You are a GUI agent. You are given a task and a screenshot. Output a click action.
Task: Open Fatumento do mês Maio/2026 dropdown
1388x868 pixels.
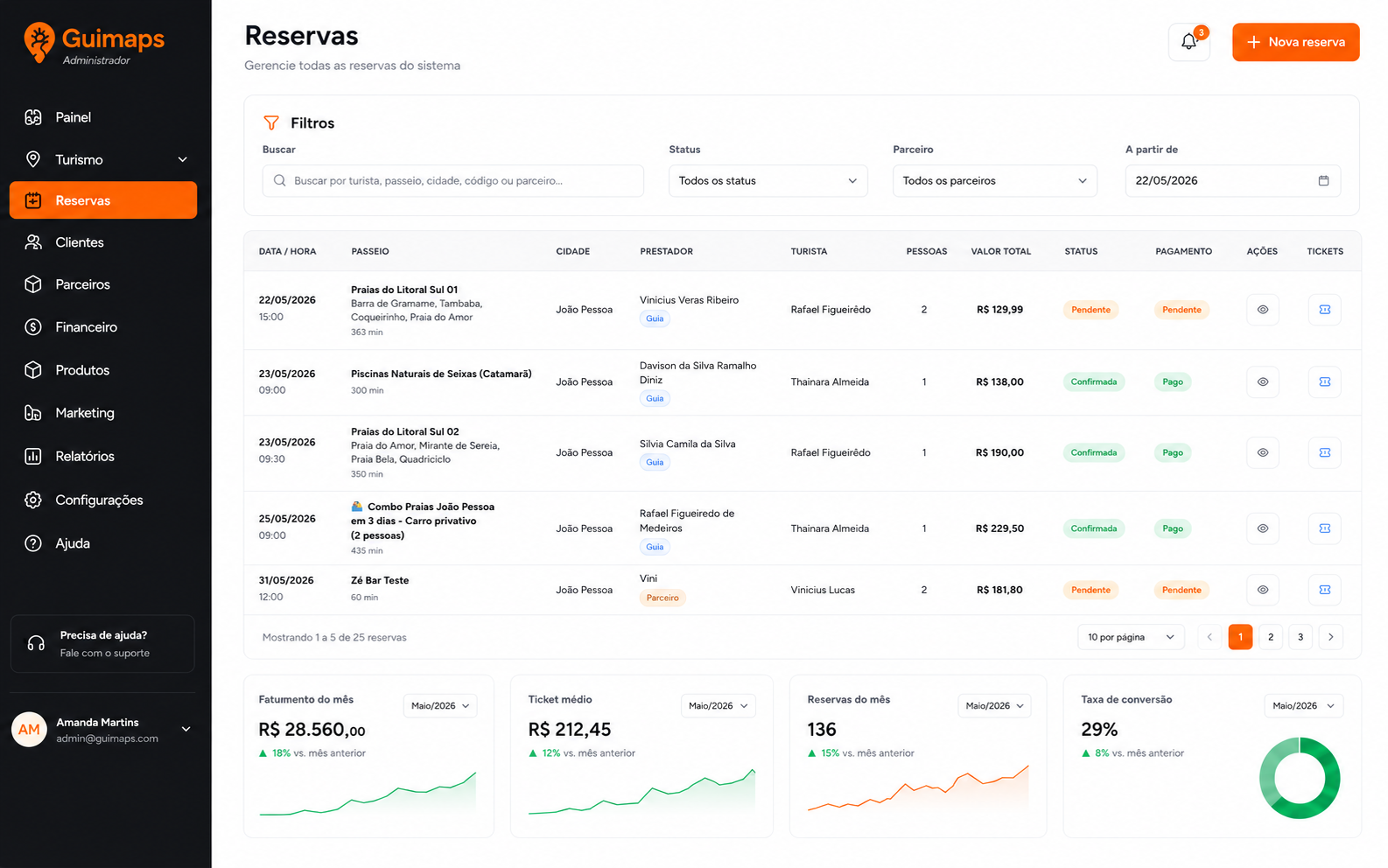coord(440,706)
